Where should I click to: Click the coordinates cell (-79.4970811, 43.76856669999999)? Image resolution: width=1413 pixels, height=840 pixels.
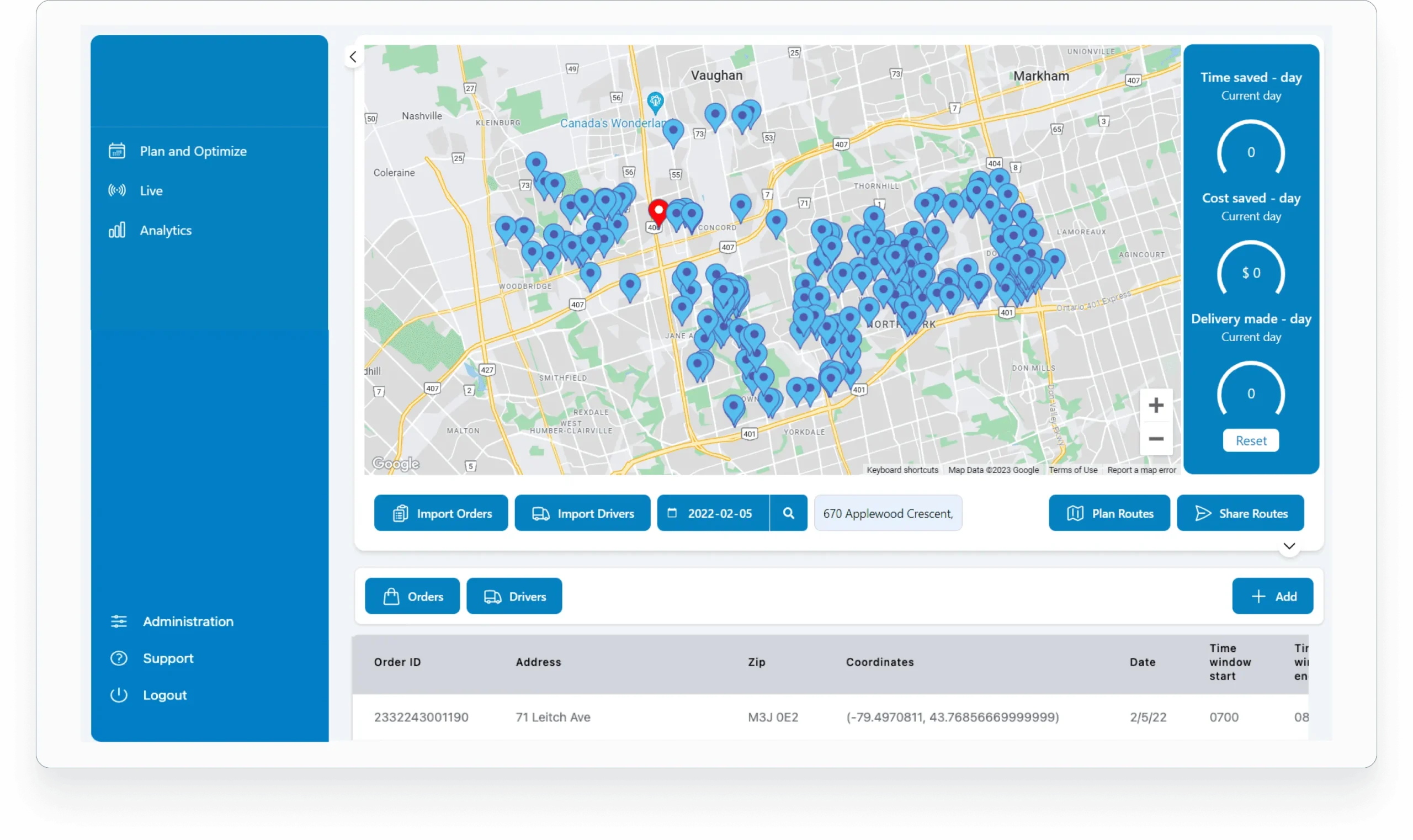pyautogui.click(x=952, y=716)
